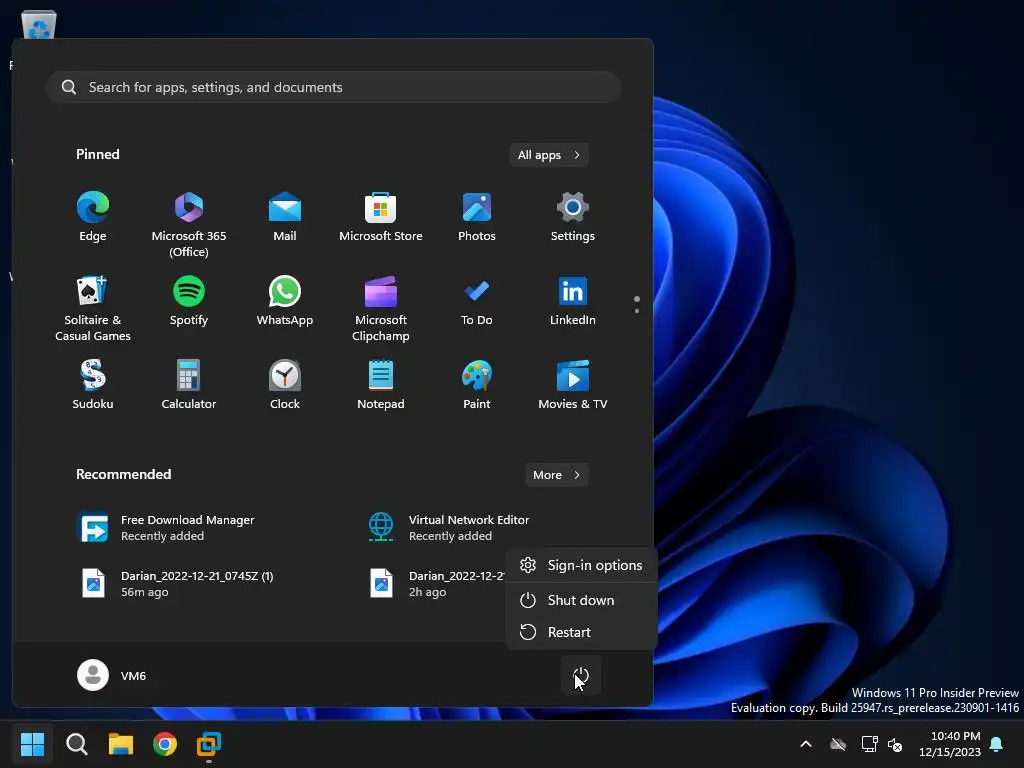Viewport: 1024px width, 768px height.
Task: Launch Spotify
Action: pyautogui.click(x=189, y=301)
